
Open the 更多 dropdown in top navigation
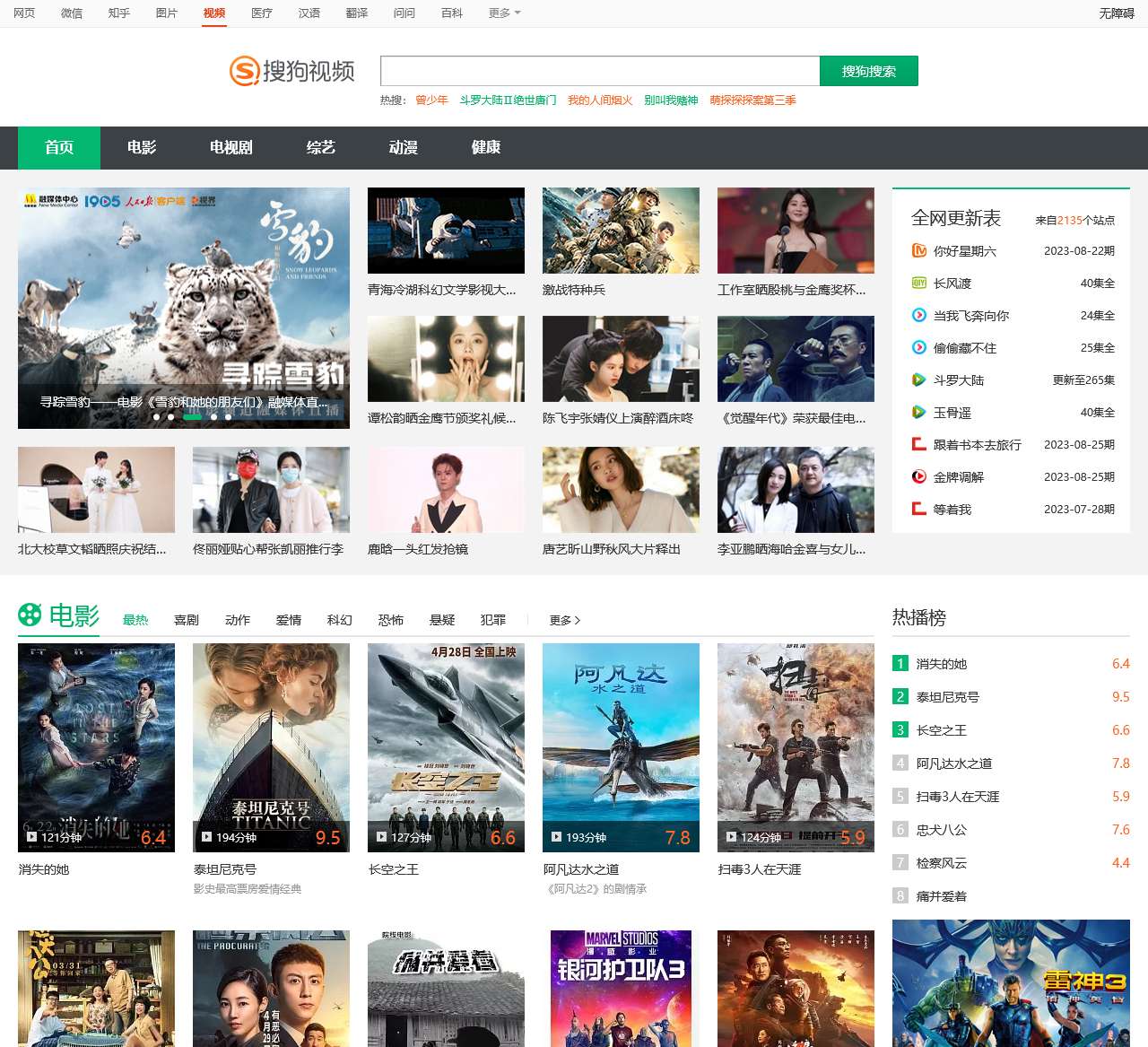click(504, 13)
